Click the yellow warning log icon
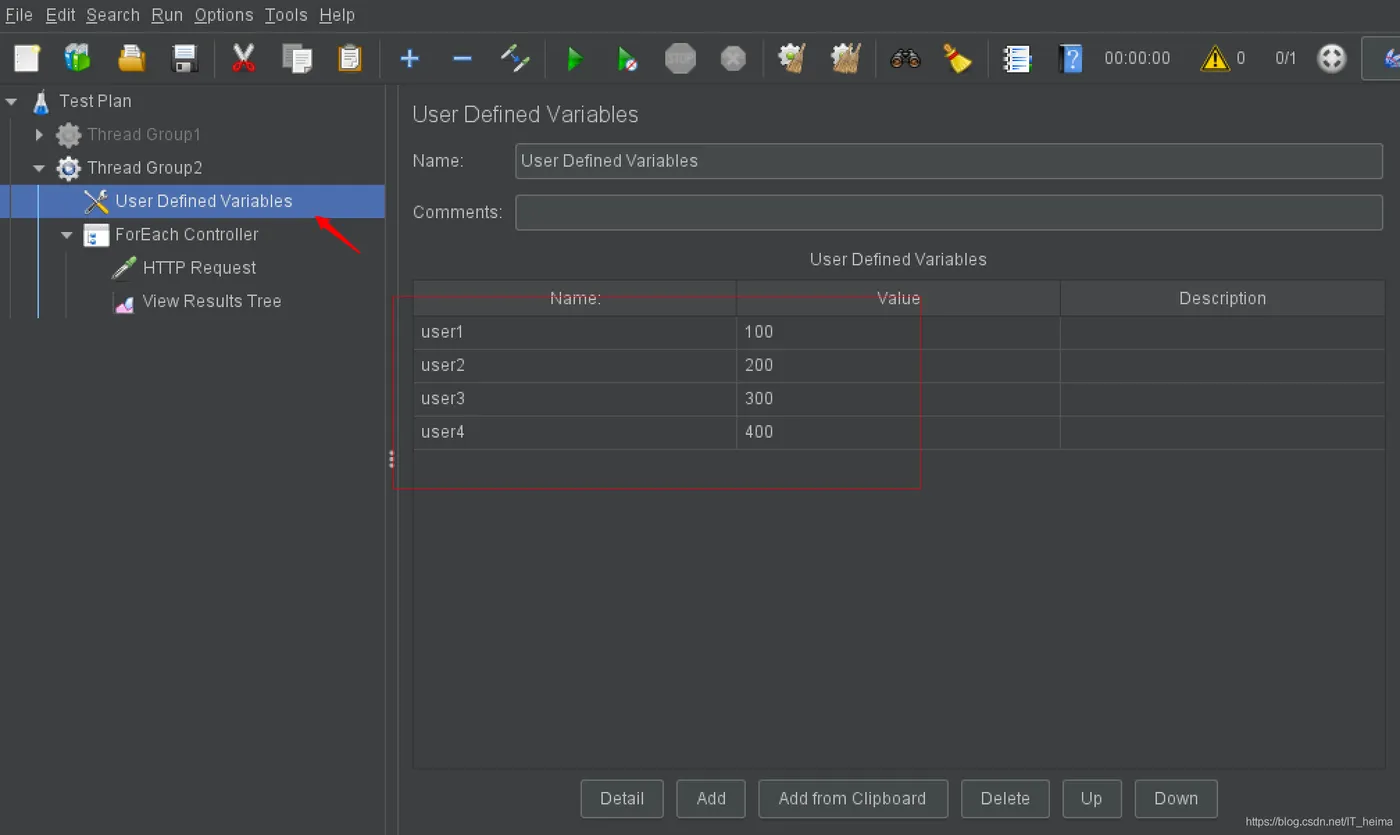 (x=1214, y=59)
